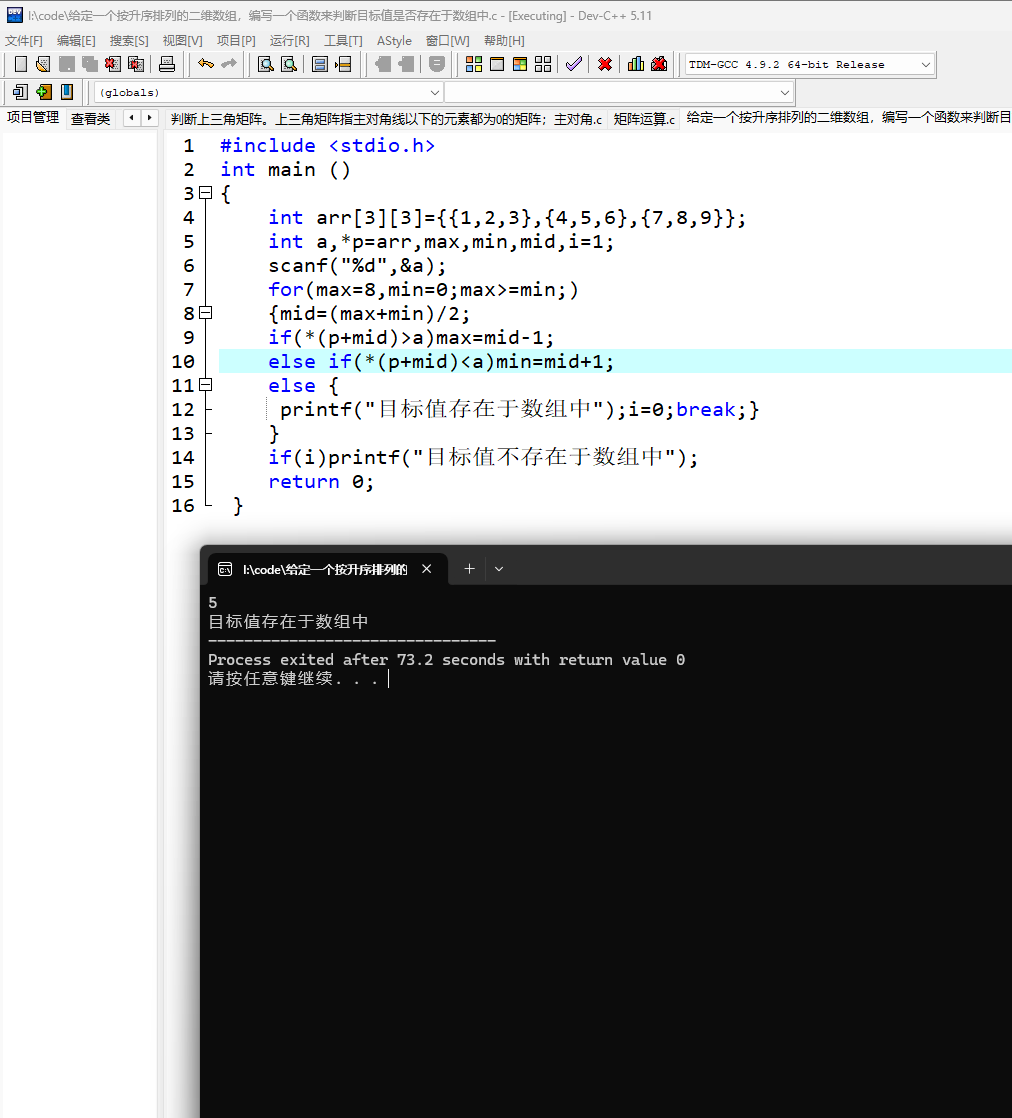Image resolution: width=1012 pixels, height=1118 pixels.
Task: Switch to the 项目管理 panel tab
Action: [33, 118]
